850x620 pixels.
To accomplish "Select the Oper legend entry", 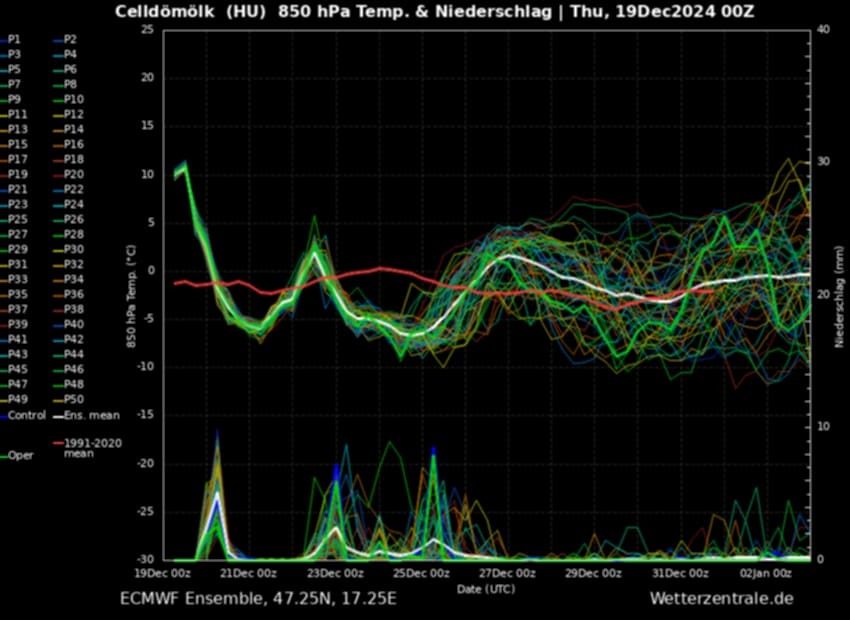I will (19, 456).
